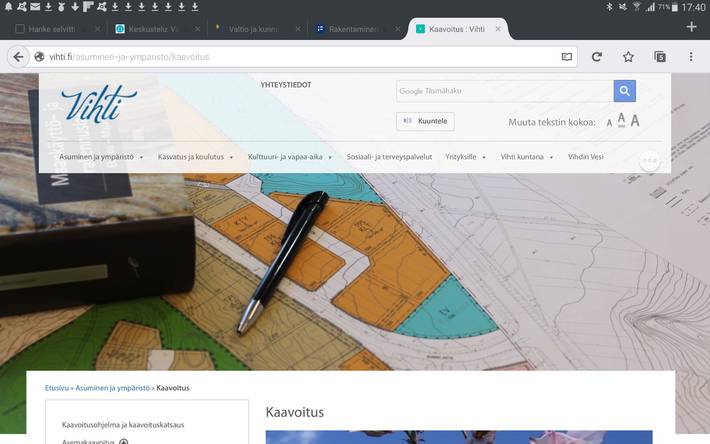Screen dimensions: 710x444
Task: Click the blue search magnifier button
Action: (624, 92)
